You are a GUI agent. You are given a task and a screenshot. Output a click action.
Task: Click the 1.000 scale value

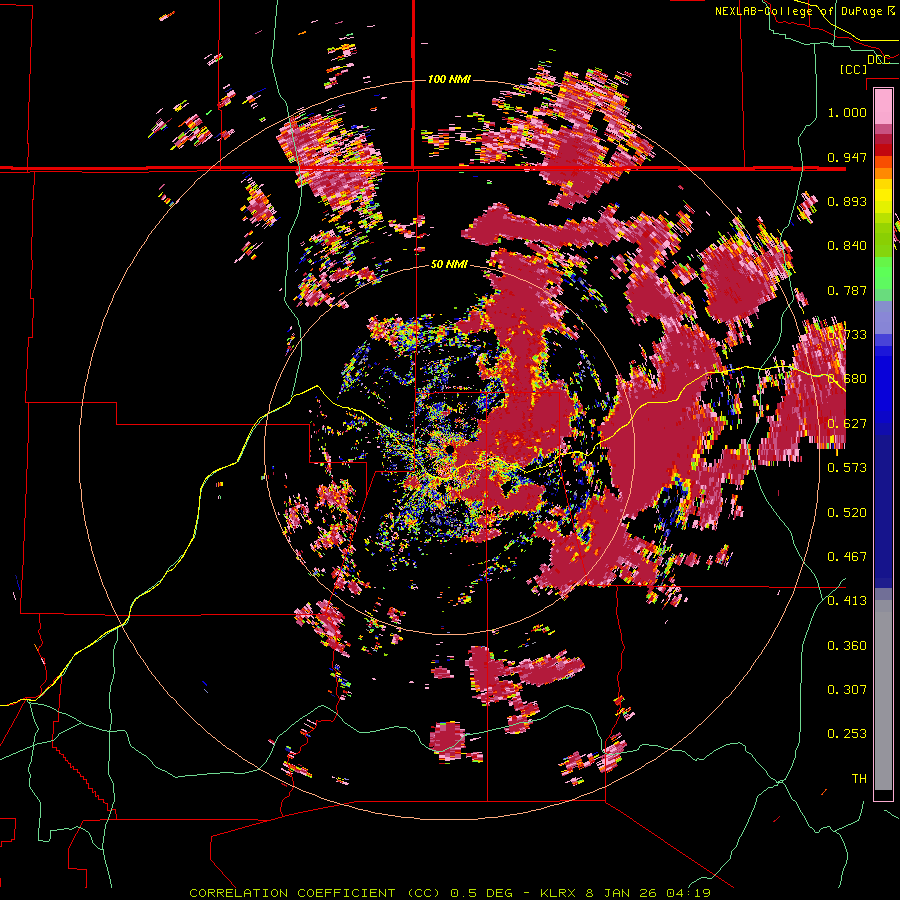847,112
